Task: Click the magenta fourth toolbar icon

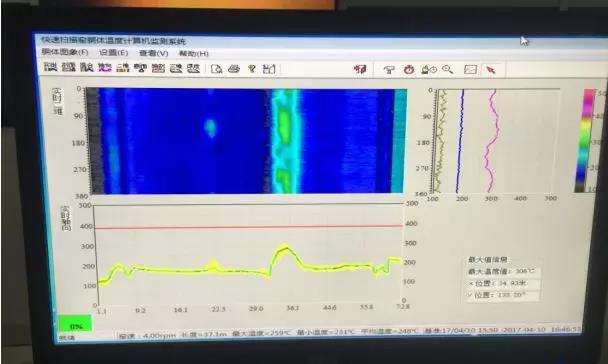Action: [104, 68]
